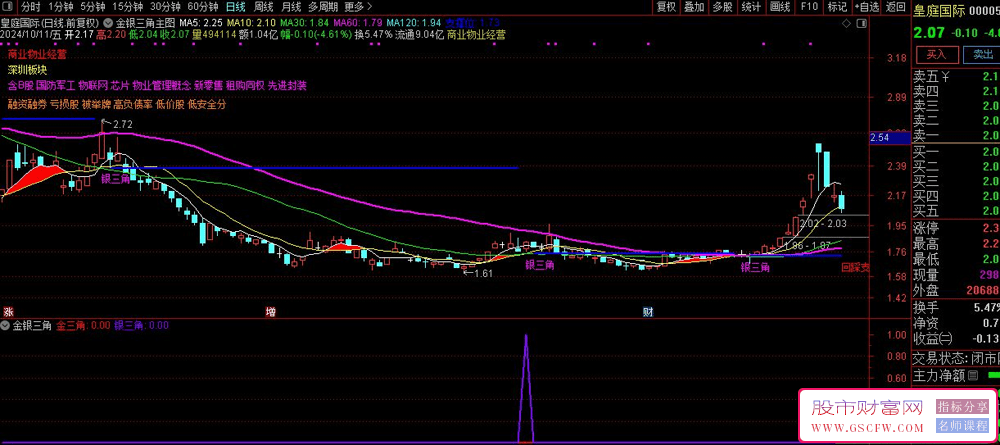This screenshot has width=1000, height=445.
Task: Click the blue 卖出 sell button
Action: pyautogui.click(x=983, y=54)
